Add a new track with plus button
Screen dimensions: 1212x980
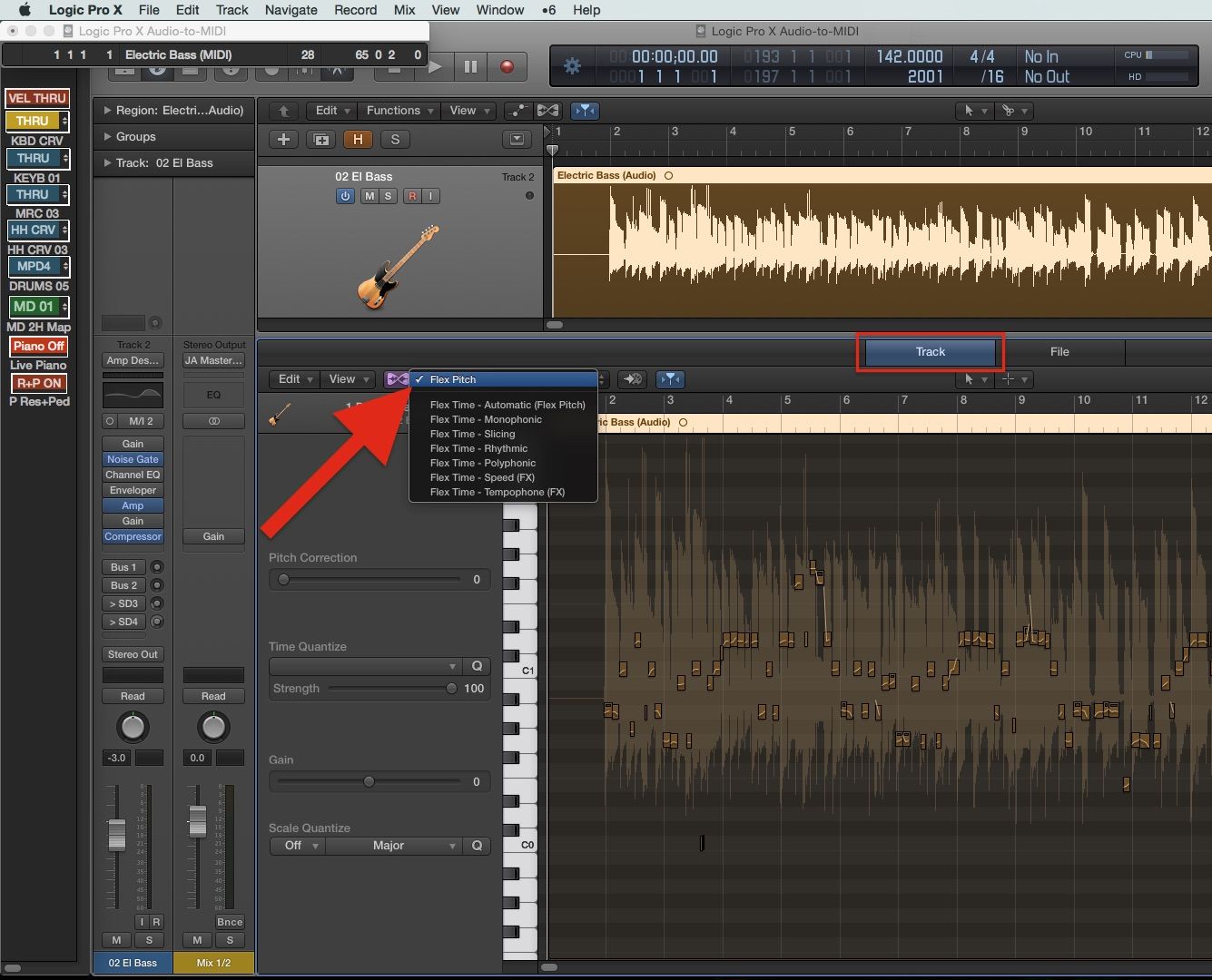284,140
